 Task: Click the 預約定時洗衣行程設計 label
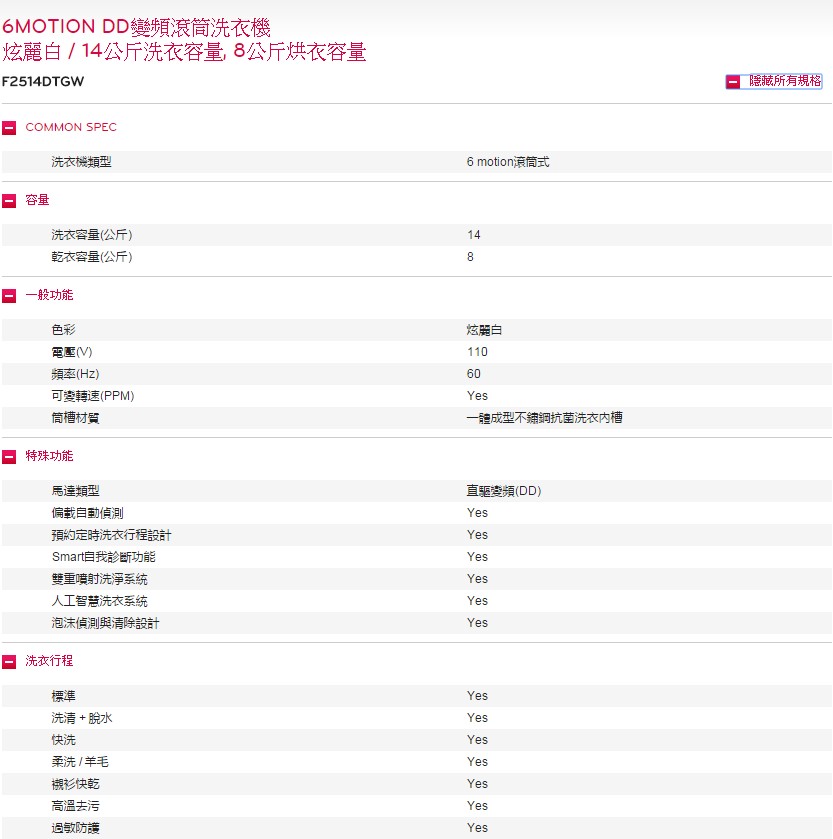point(111,535)
